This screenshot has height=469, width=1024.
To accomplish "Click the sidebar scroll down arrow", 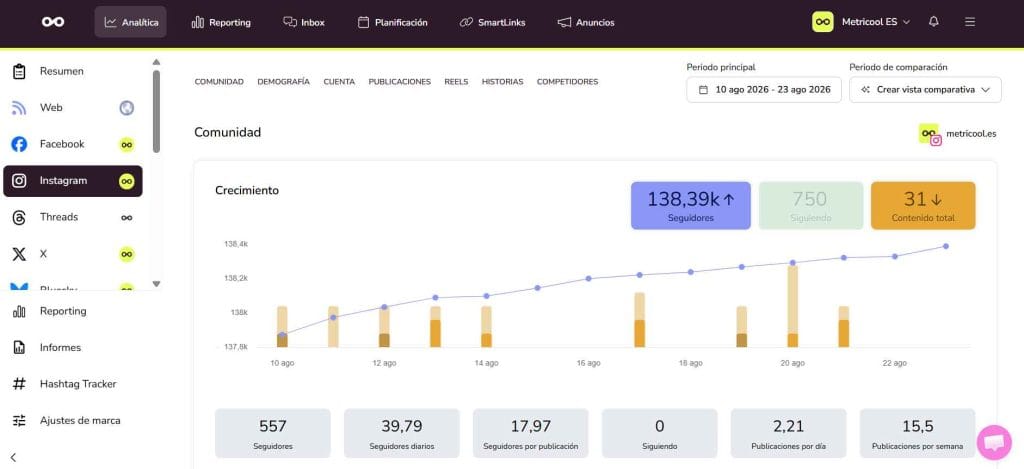I will (156, 283).
